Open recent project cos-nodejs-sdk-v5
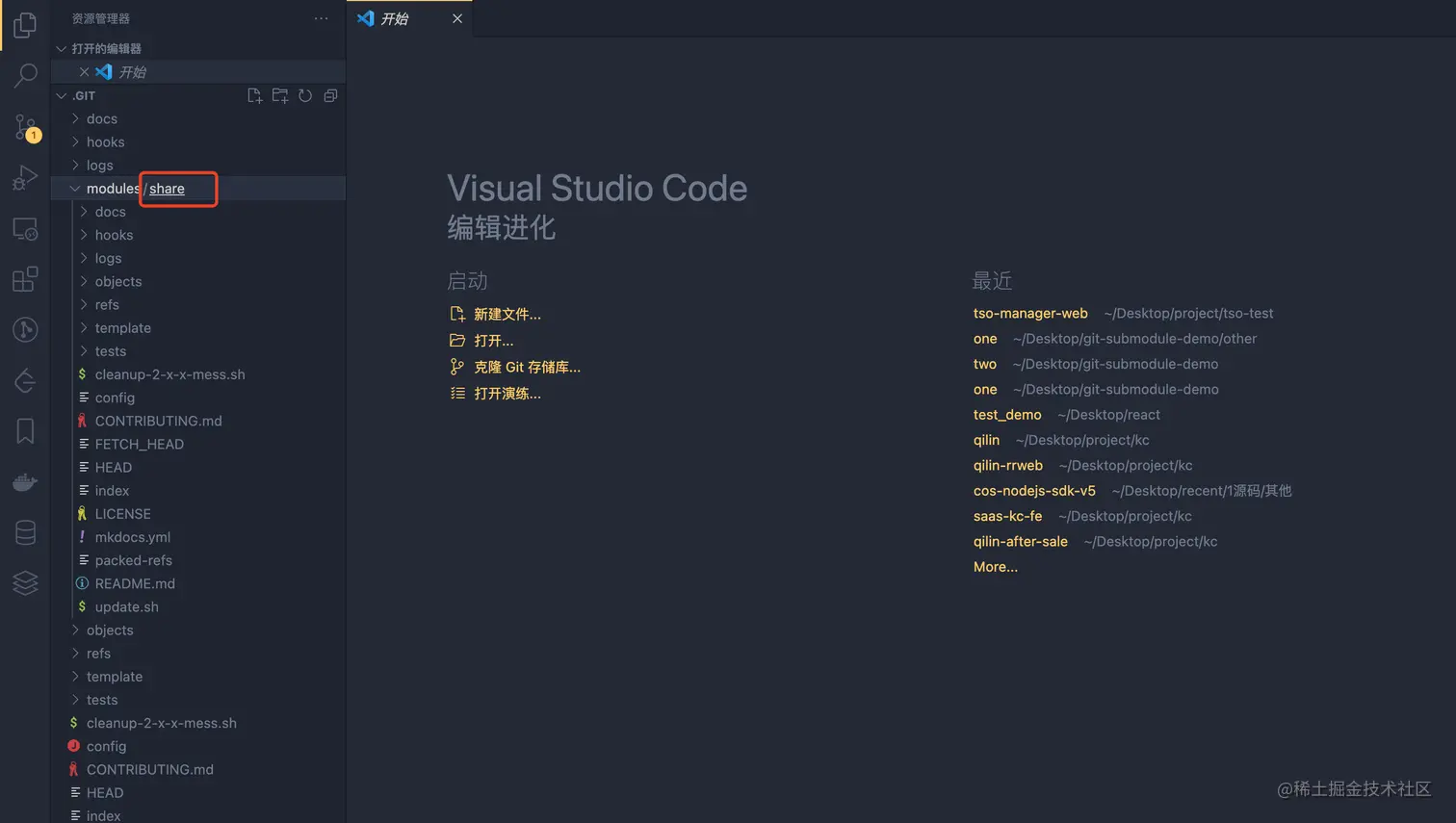The width and height of the screenshot is (1456, 823). (1034, 491)
